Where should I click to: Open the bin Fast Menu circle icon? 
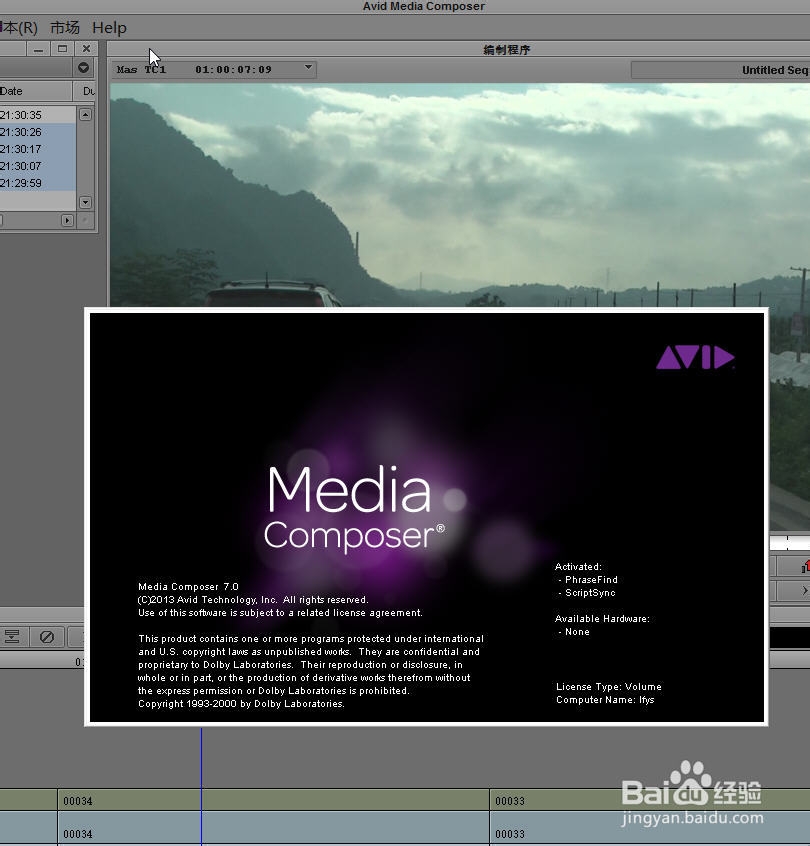[84, 67]
